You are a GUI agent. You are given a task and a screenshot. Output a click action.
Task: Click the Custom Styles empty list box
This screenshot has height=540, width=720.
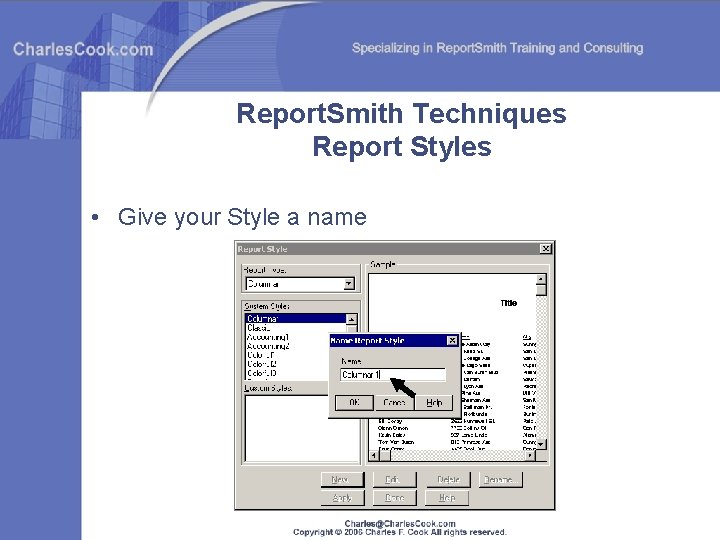301,428
